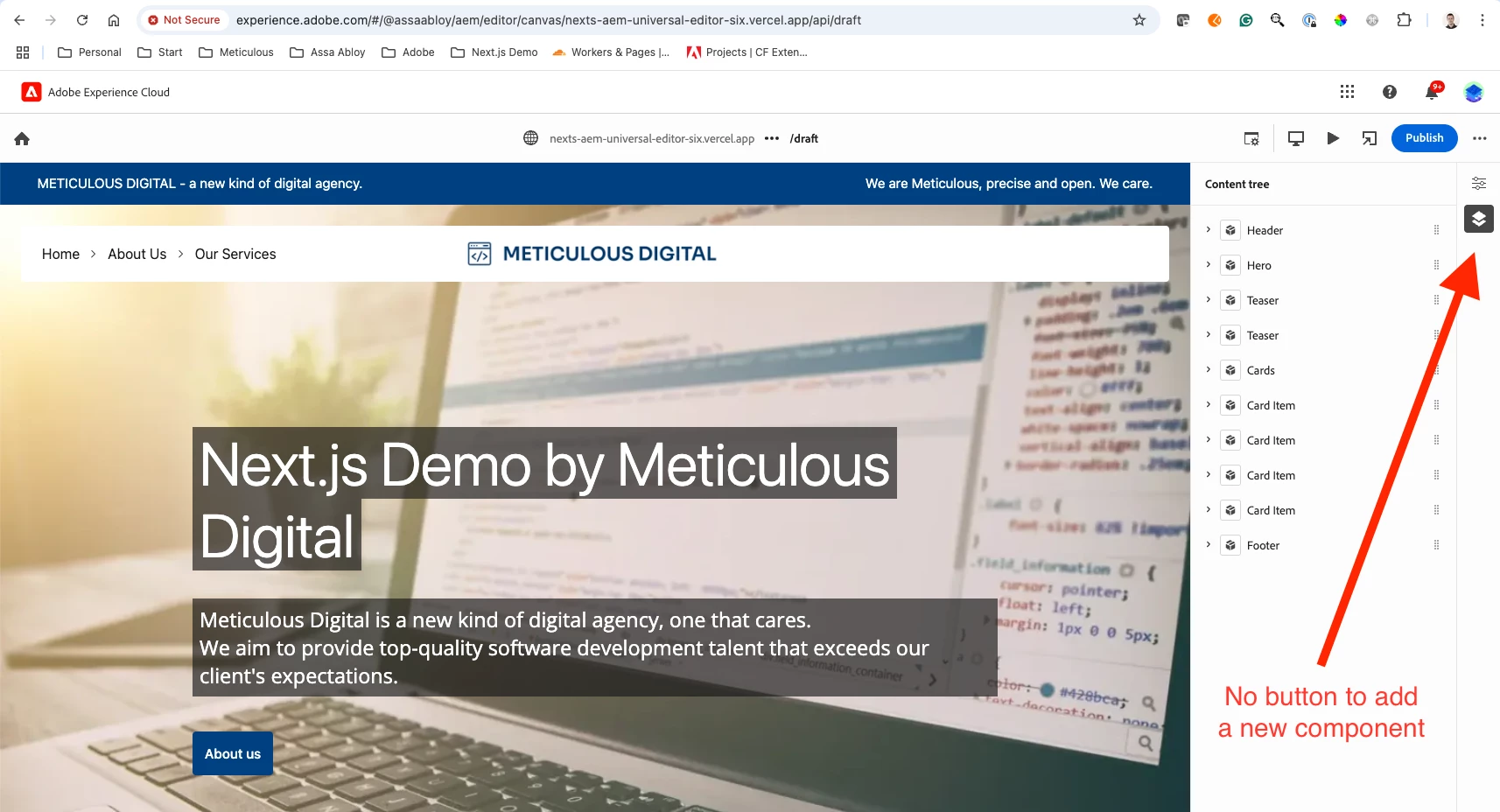
Task: Reload the page with refresh icon
Action: pos(82,20)
